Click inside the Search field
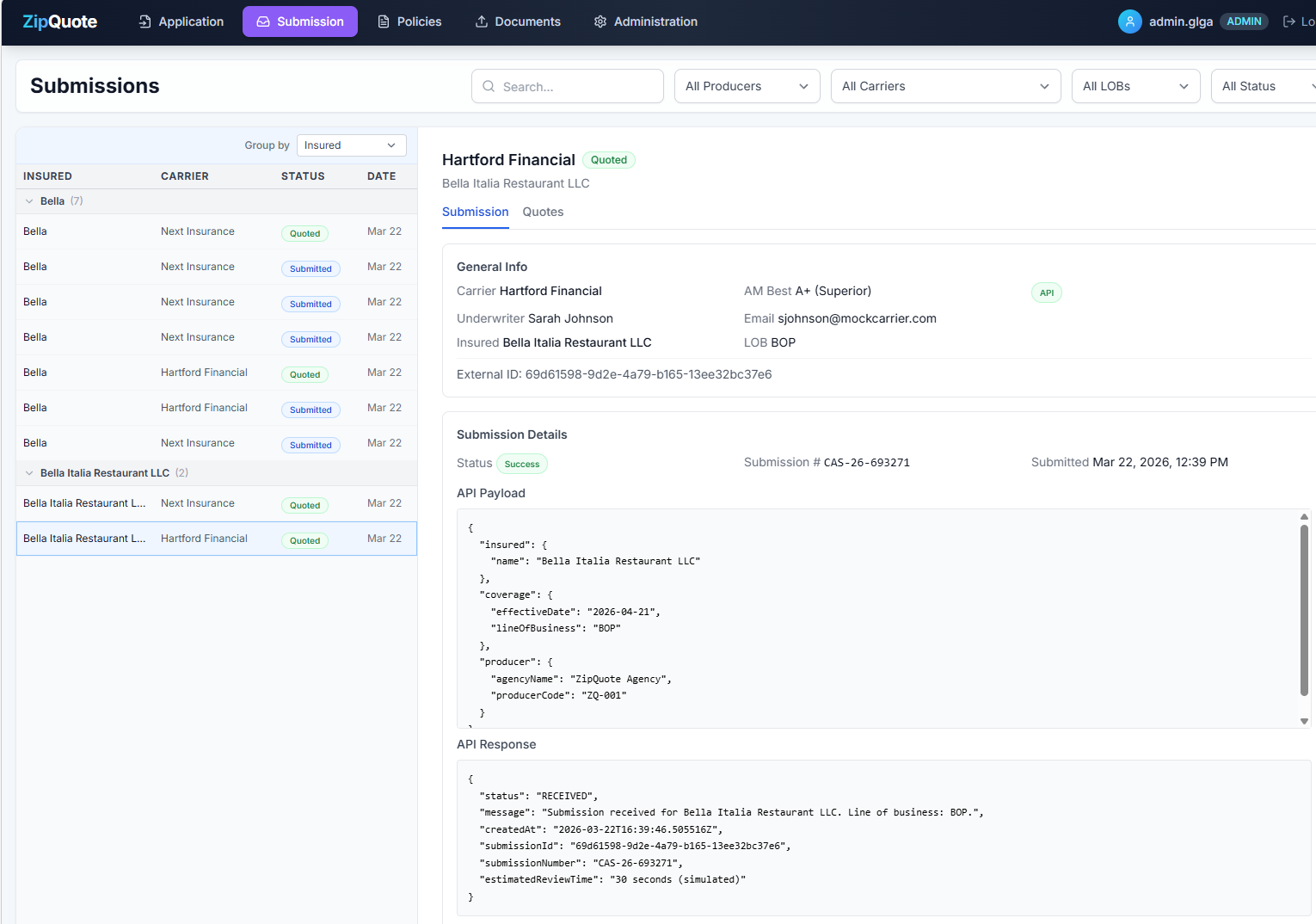Screen dimensions: 1316x924 (568, 86)
